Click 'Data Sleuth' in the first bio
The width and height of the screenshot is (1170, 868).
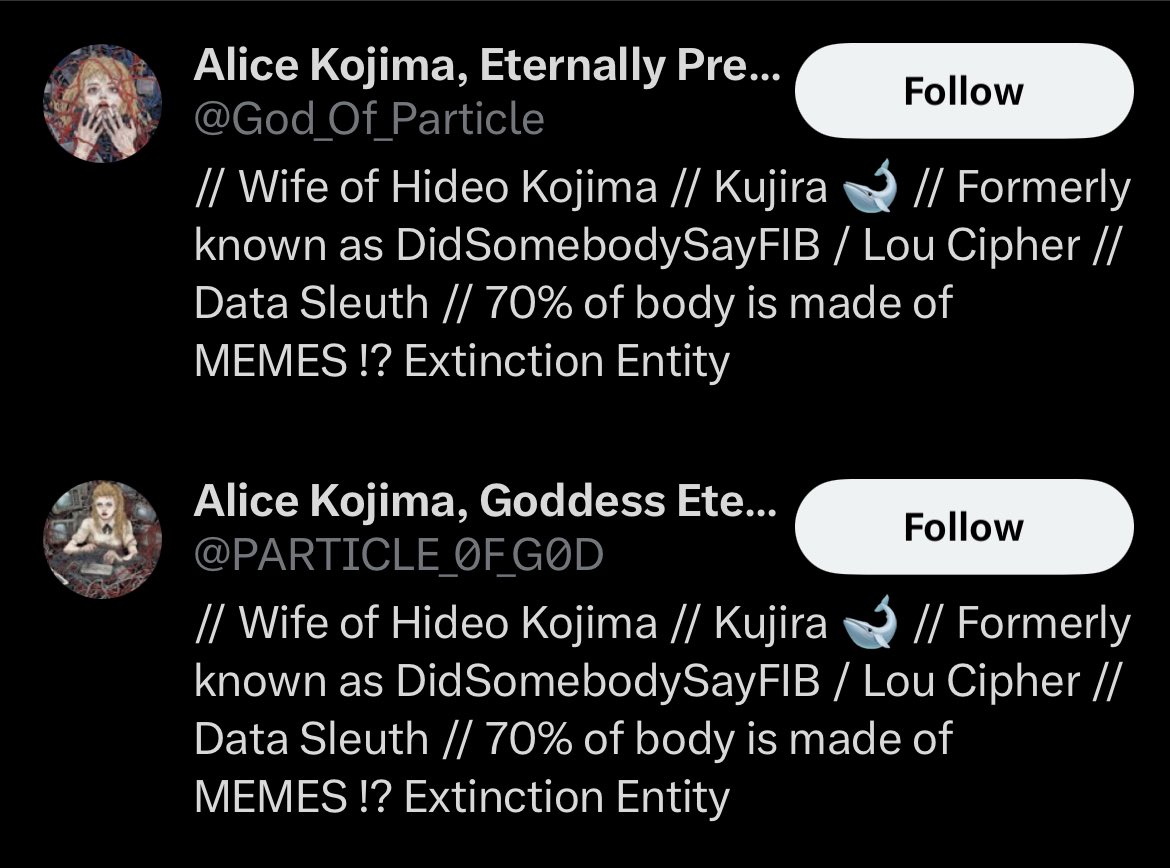pos(311,304)
